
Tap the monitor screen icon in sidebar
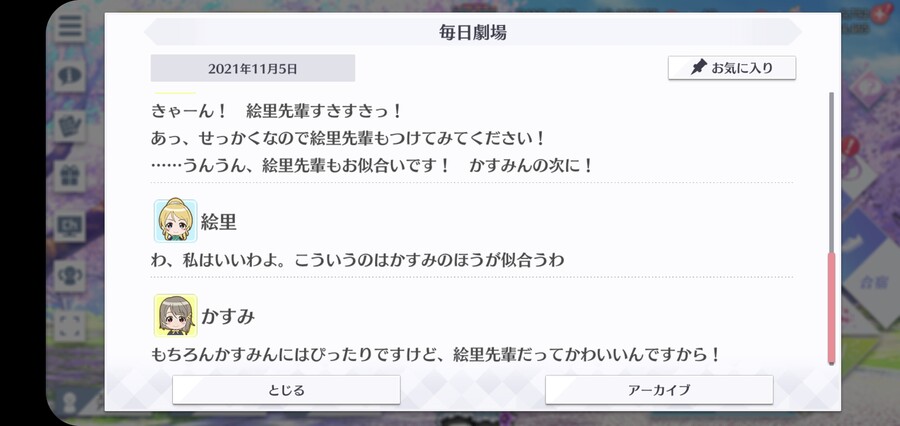coord(70,227)
